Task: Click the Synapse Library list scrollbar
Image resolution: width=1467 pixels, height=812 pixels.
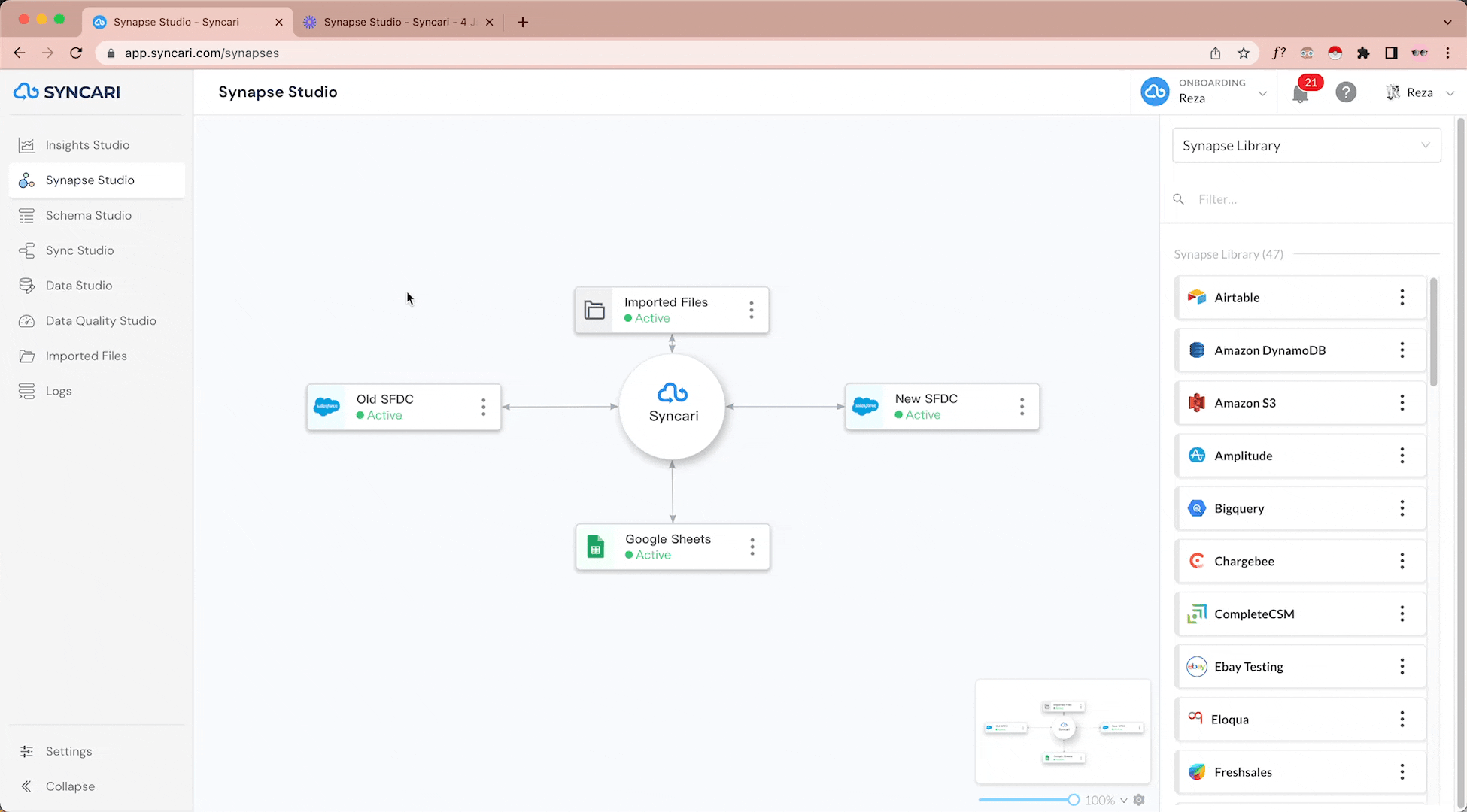Action: click(x=1433, y=332)
